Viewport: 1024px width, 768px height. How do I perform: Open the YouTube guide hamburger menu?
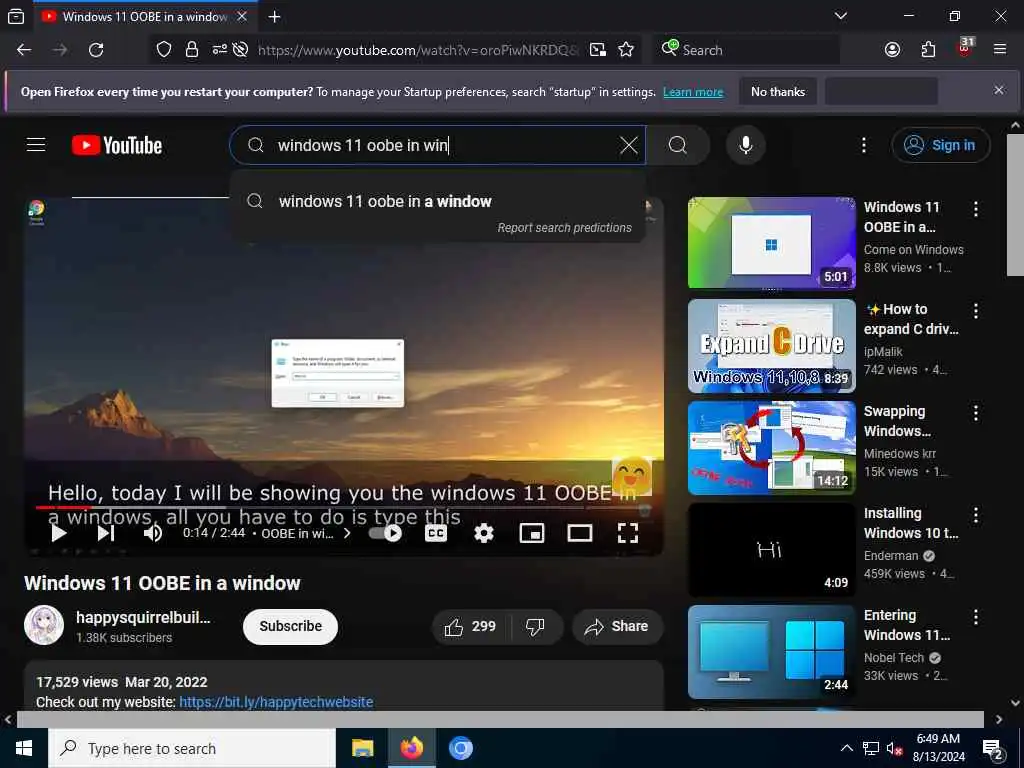click(x=36, y=144)
